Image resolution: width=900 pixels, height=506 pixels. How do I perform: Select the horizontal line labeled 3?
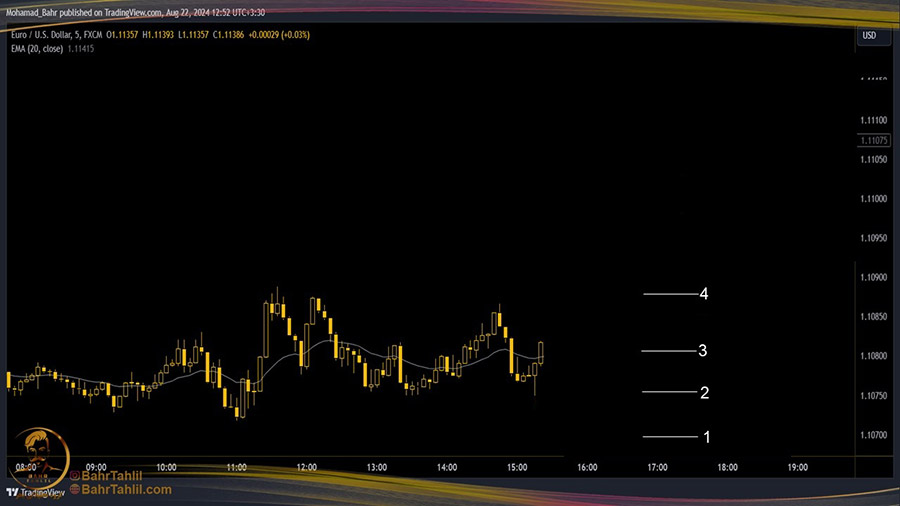(x=668, y=351)
